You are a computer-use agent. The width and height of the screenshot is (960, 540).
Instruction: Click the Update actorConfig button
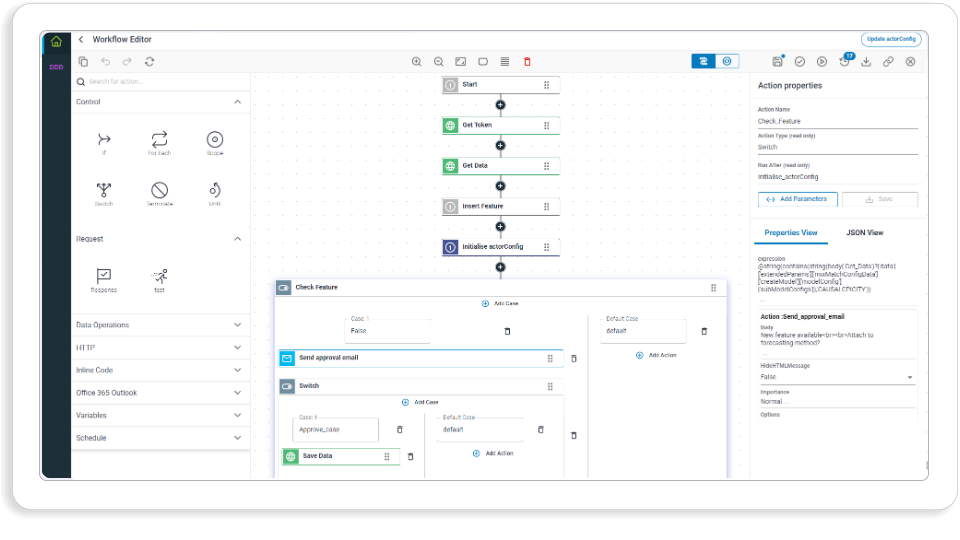tap(891, 39)
